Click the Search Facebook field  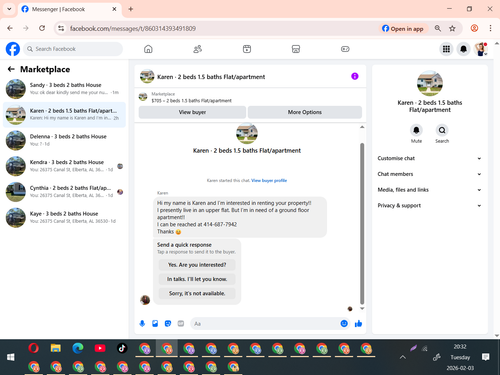point(73,49)
